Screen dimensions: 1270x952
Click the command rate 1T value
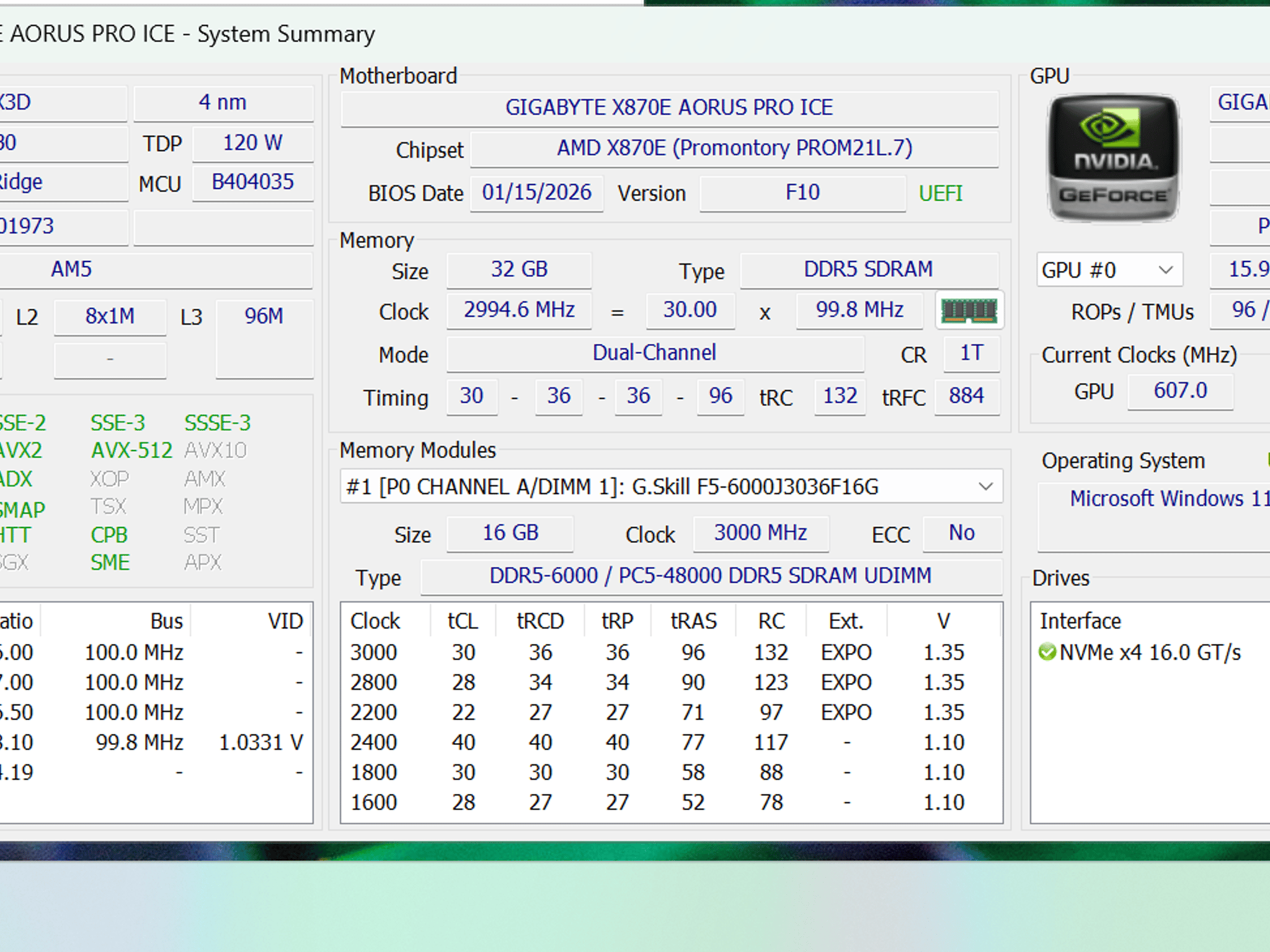[x=971, y=353]
